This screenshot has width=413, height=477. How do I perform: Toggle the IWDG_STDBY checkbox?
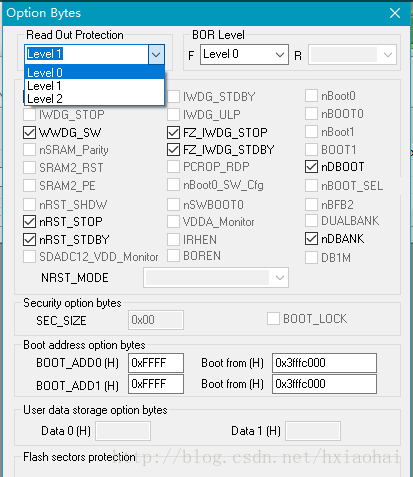coord(173,97)
